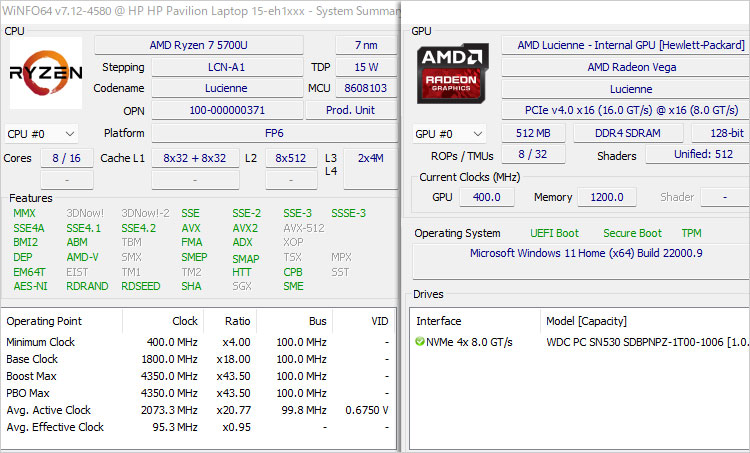This screenshot has height=453, width=750.
Task: Open the CPU #0 selector dropdown
Action: (x=41, y=133)
